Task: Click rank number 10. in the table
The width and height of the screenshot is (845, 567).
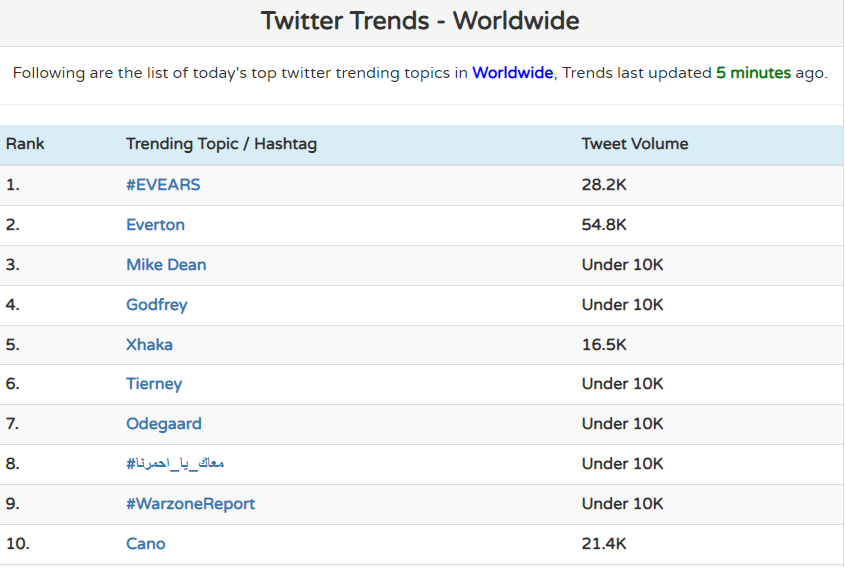Action: (17, 543)
